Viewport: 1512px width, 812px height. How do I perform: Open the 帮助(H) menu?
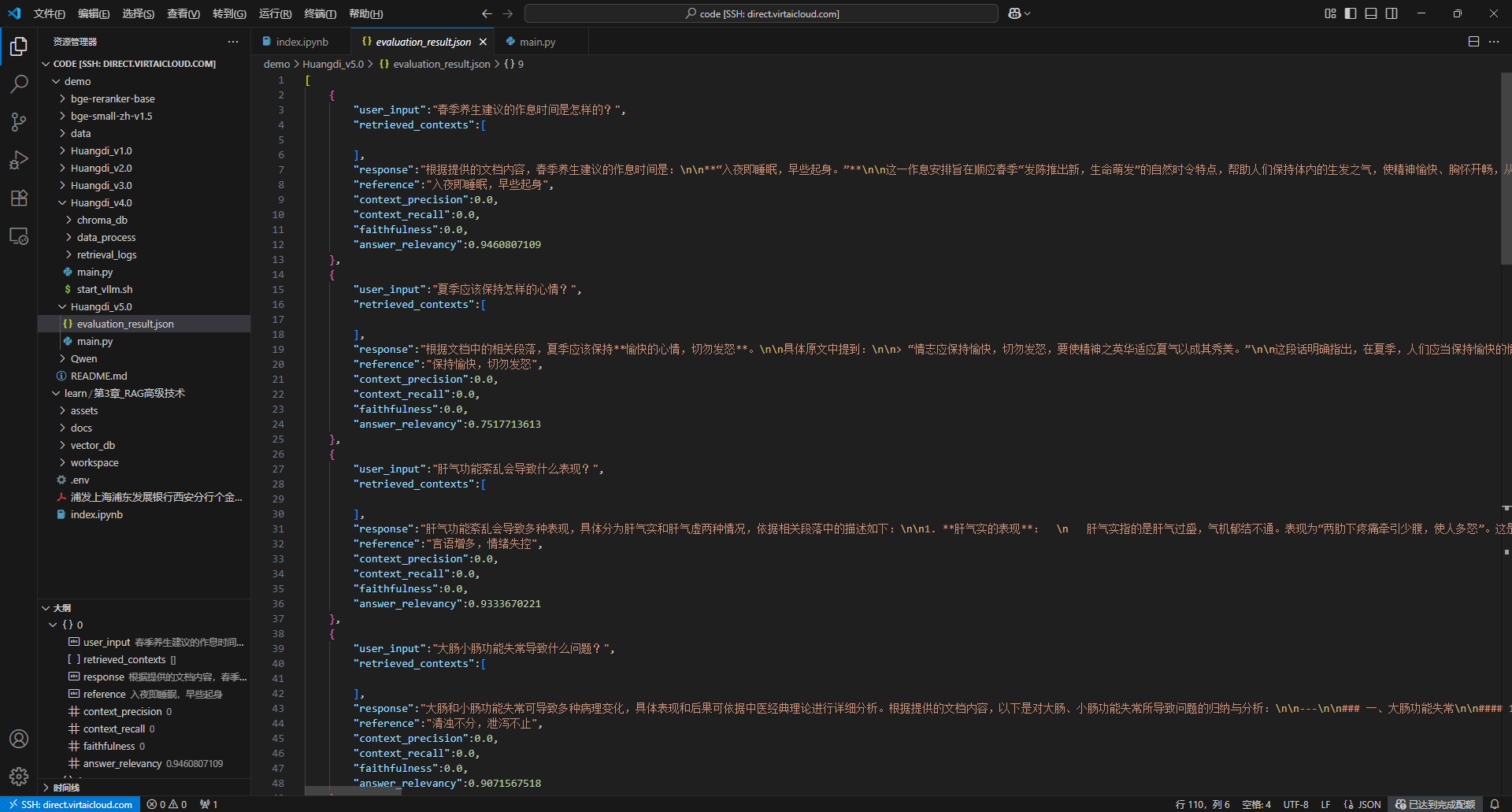pyautogui.click(x=366, y=13)
